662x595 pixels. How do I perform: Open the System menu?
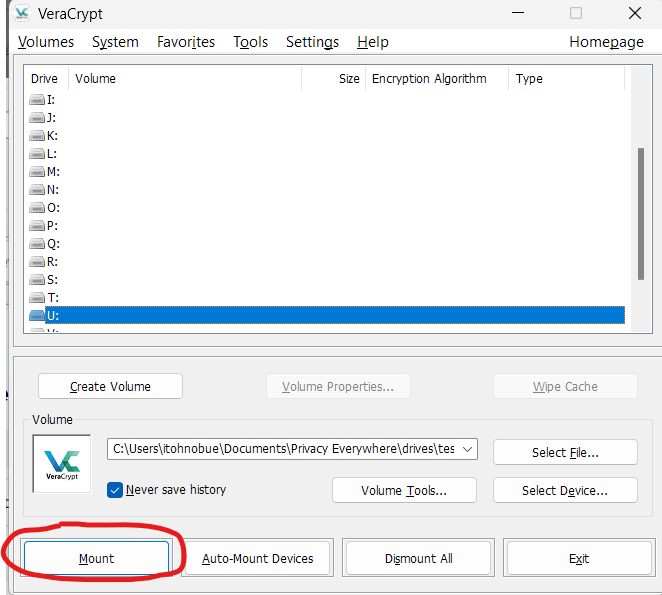point(115,42)
